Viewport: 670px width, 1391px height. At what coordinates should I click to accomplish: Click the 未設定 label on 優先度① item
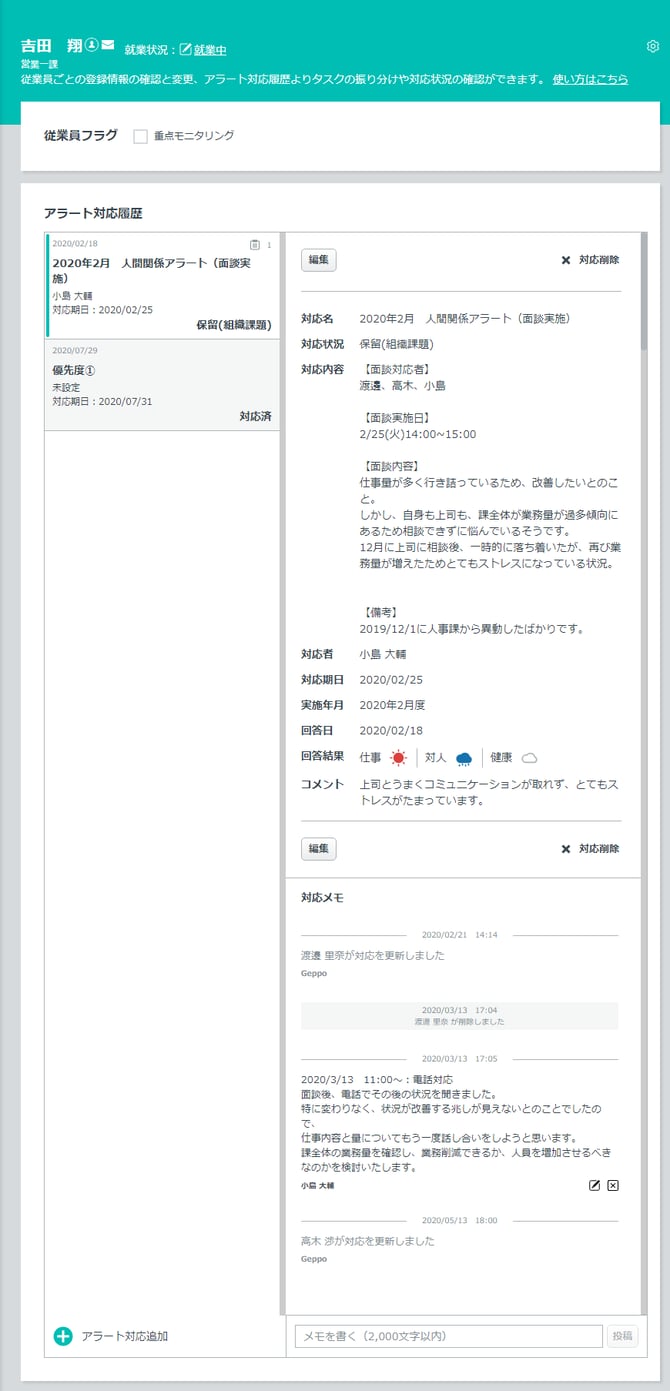(66, 387)
